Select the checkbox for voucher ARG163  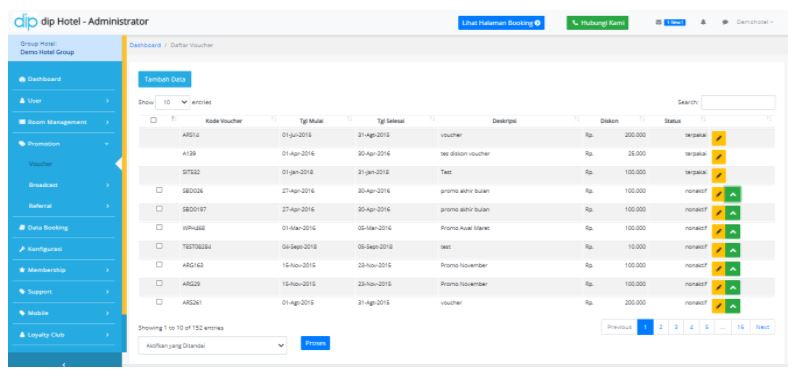[x=159, y=264]
